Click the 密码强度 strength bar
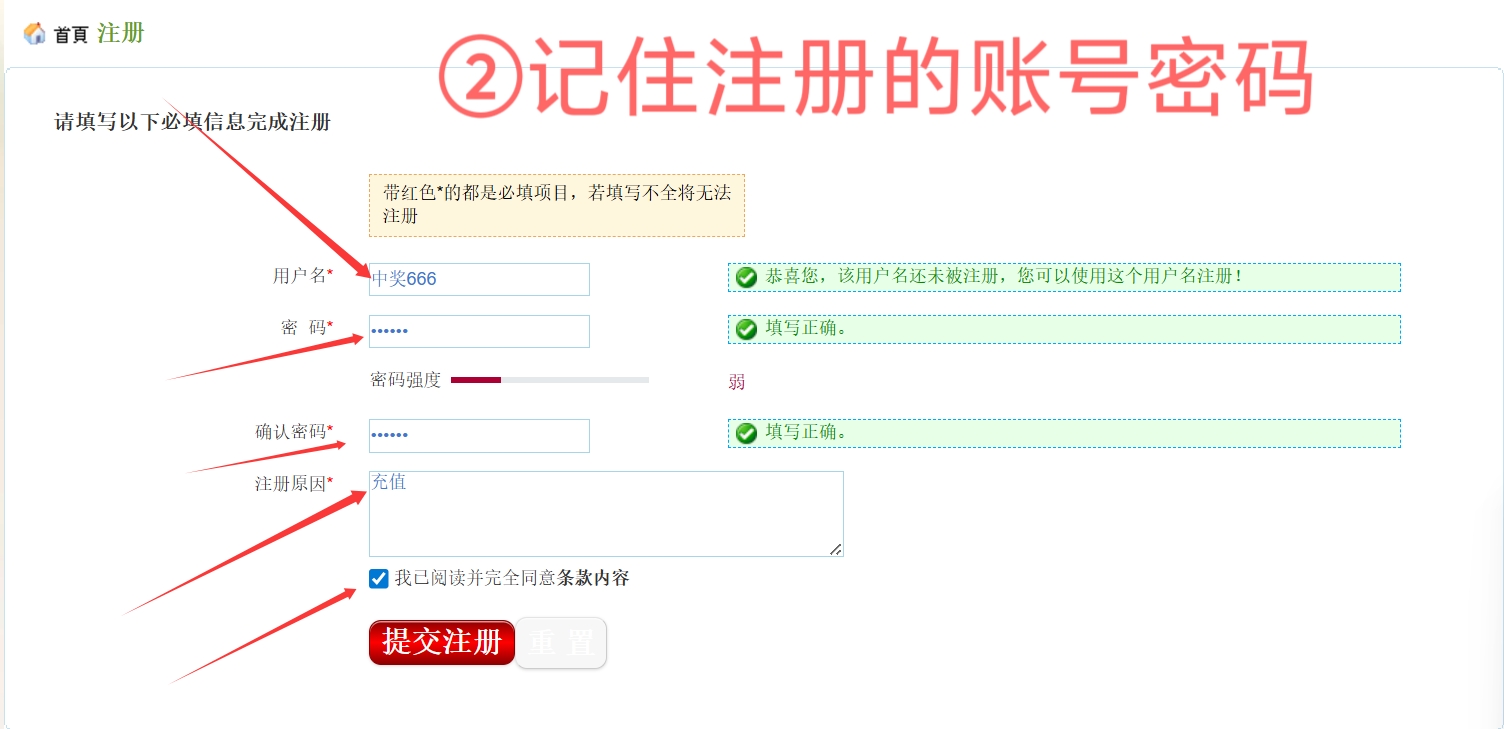This screenshot has height=729, width=1504. pyautogui.click(x=549, y=380)
